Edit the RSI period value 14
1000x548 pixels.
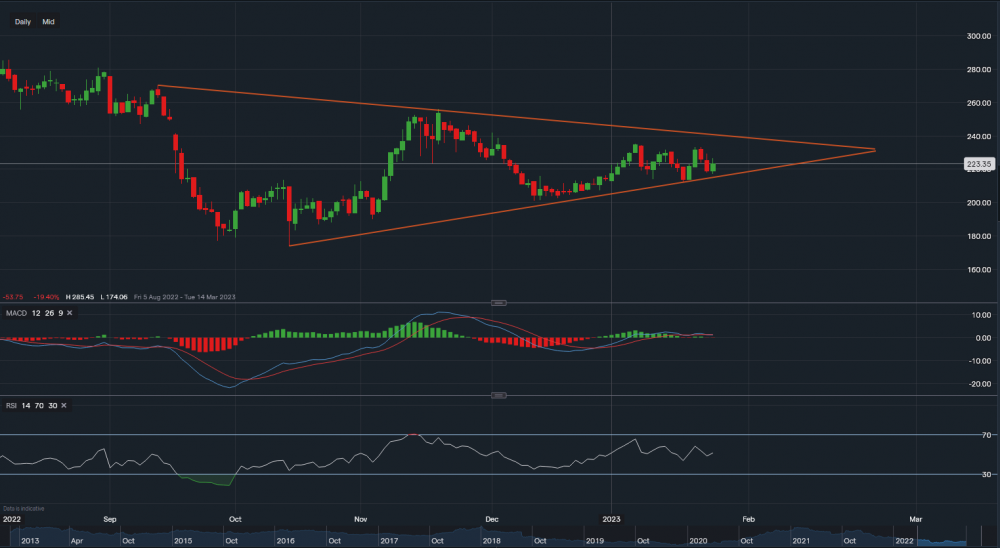point(26,405)
